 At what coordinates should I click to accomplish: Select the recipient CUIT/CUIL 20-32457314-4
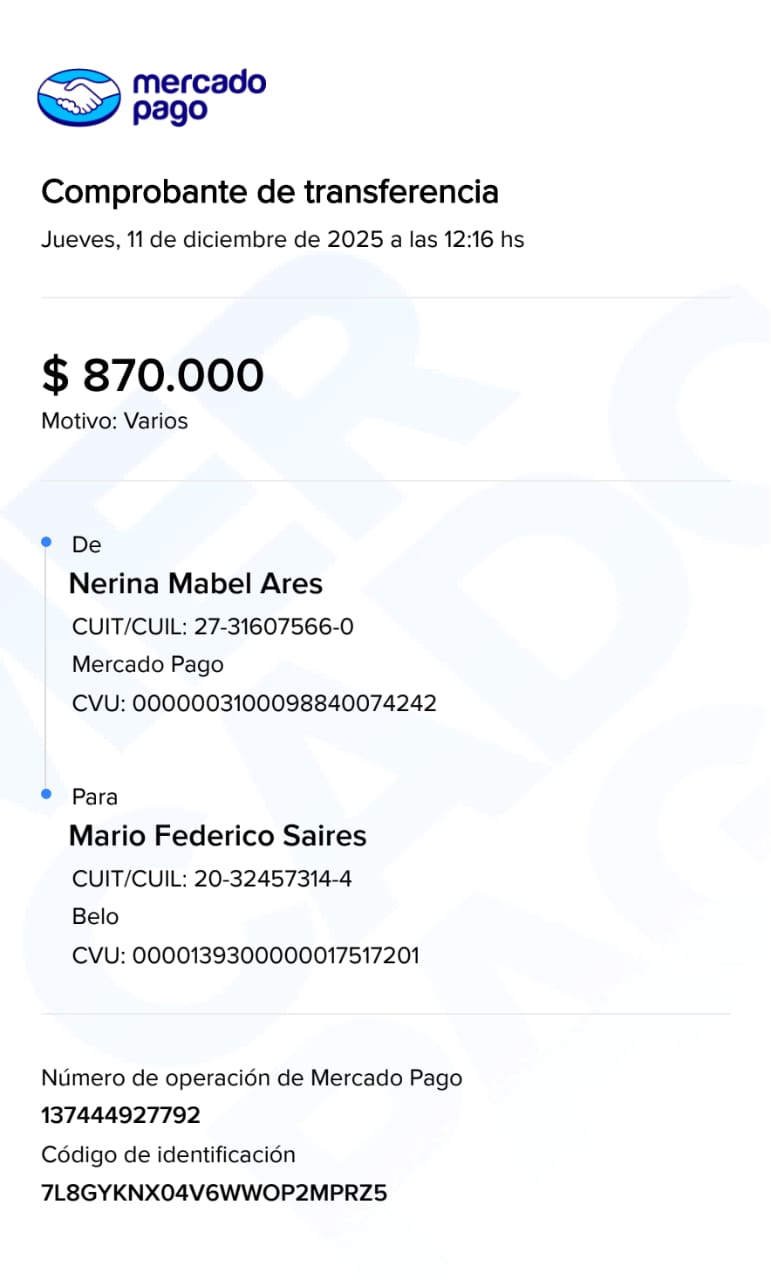click(212, 879)
